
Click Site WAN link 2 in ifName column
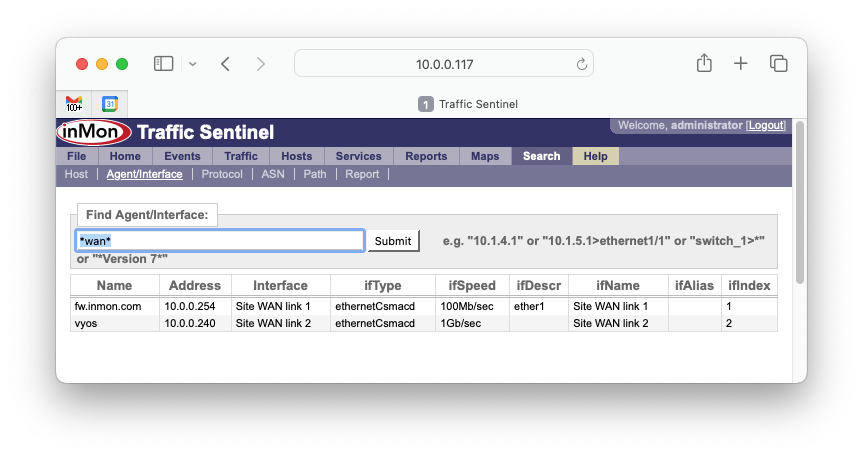tap(610, 324)
